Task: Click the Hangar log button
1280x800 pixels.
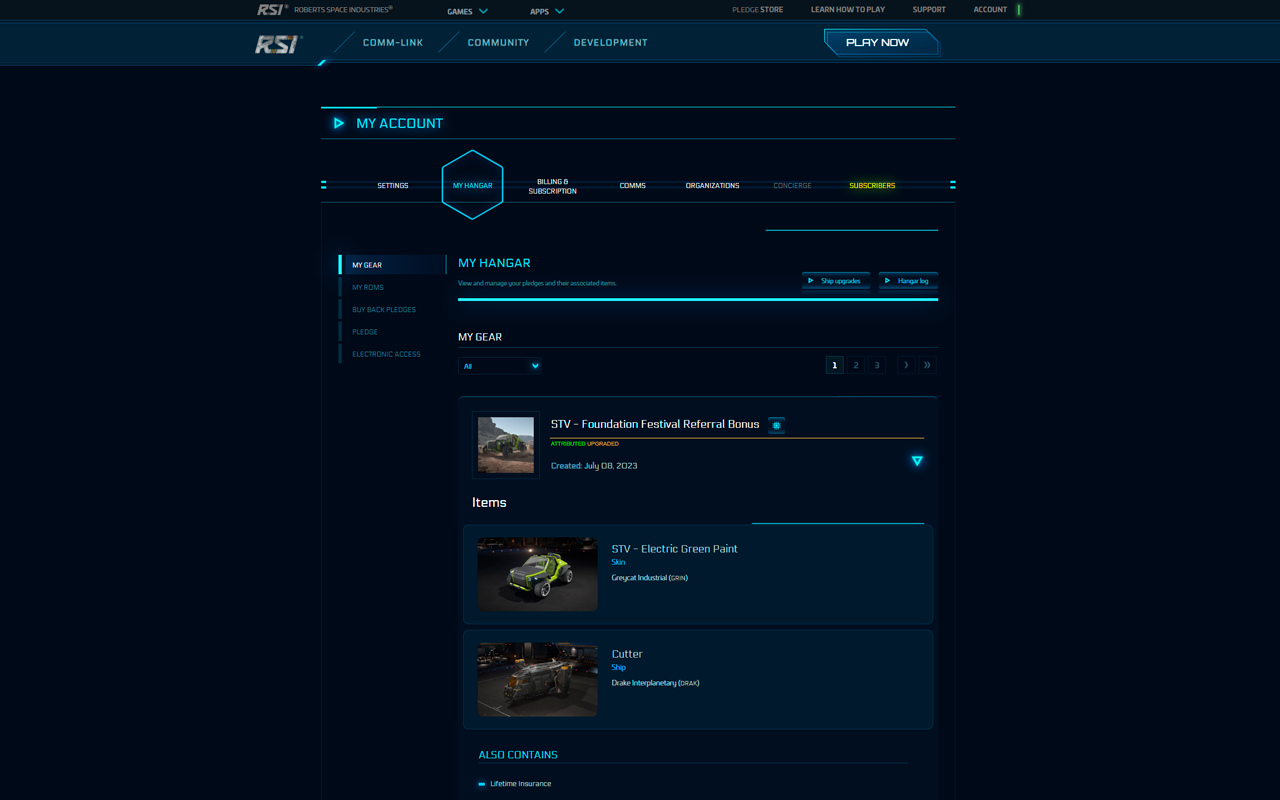Action: [x=908, y=281]
